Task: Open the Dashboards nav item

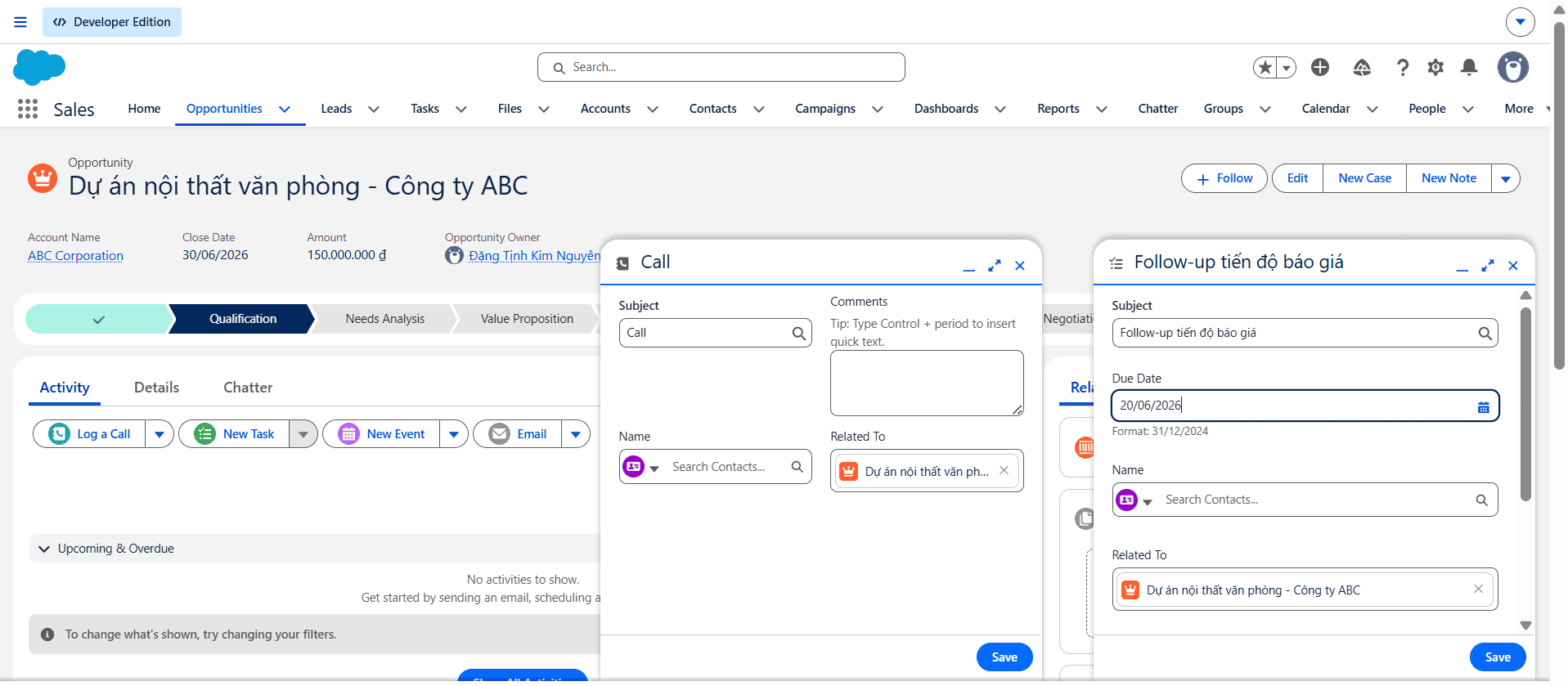Action: (x=946, y=109)
